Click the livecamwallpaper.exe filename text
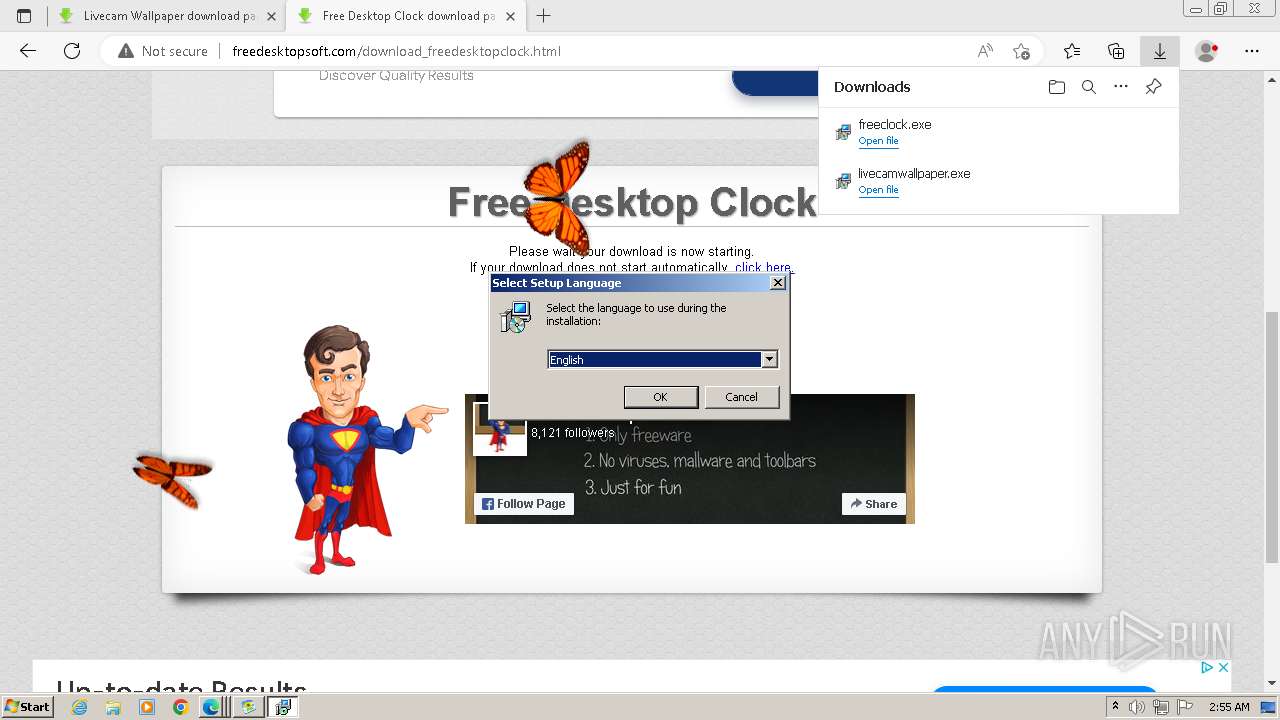1280x720 pixels. click(x=914, y=173)
